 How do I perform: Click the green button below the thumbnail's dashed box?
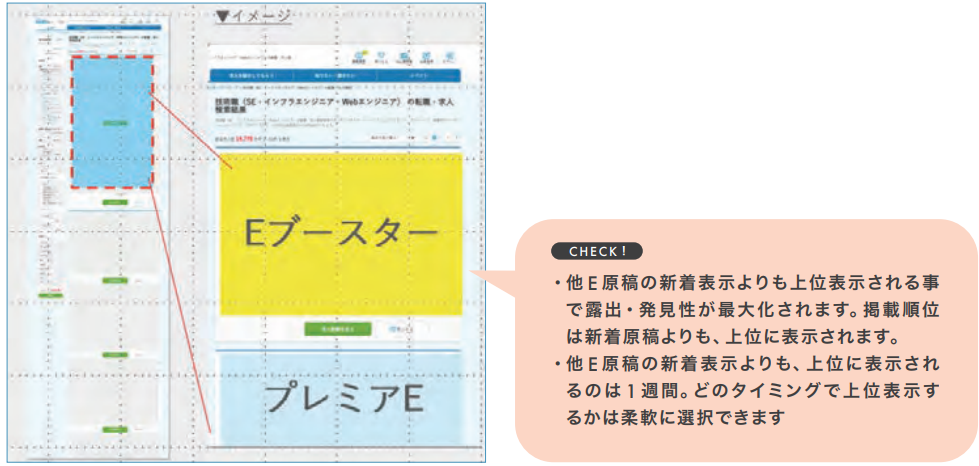coord(113,201)
